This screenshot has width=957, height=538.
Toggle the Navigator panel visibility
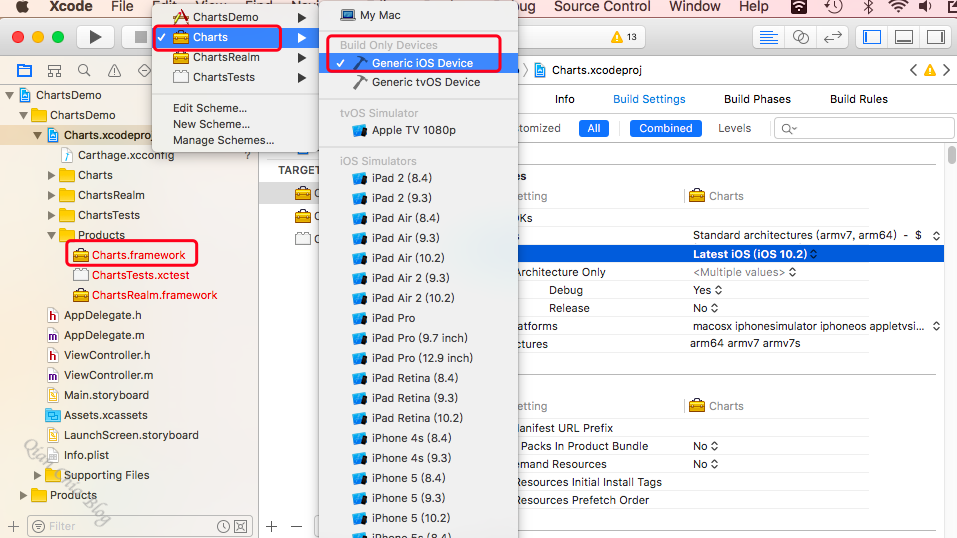pyautogui.click(x=872, y=37)
